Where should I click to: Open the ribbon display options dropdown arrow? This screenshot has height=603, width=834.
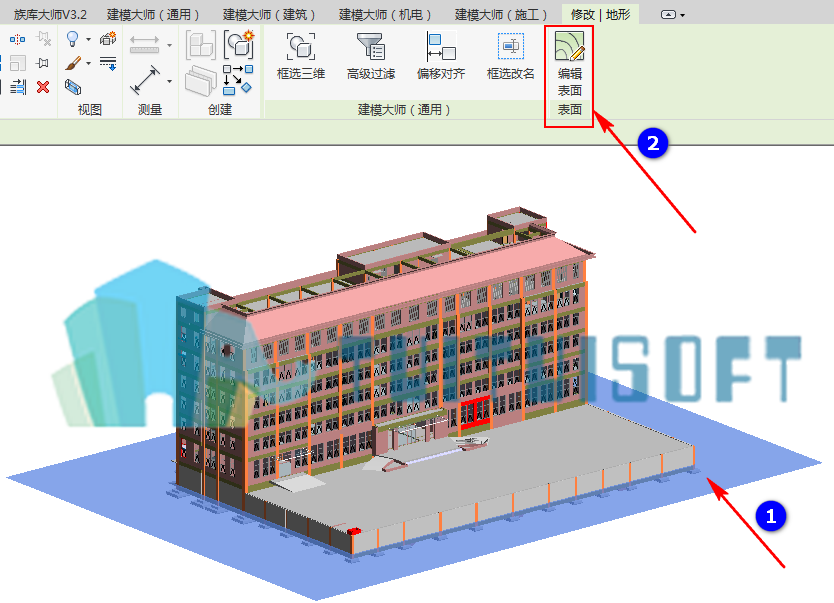[x=682, y=15]
